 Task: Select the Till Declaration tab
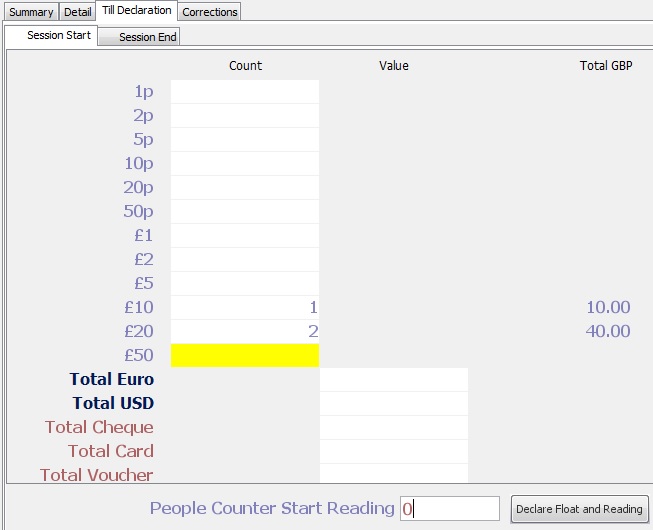click(x=137, y=10)
